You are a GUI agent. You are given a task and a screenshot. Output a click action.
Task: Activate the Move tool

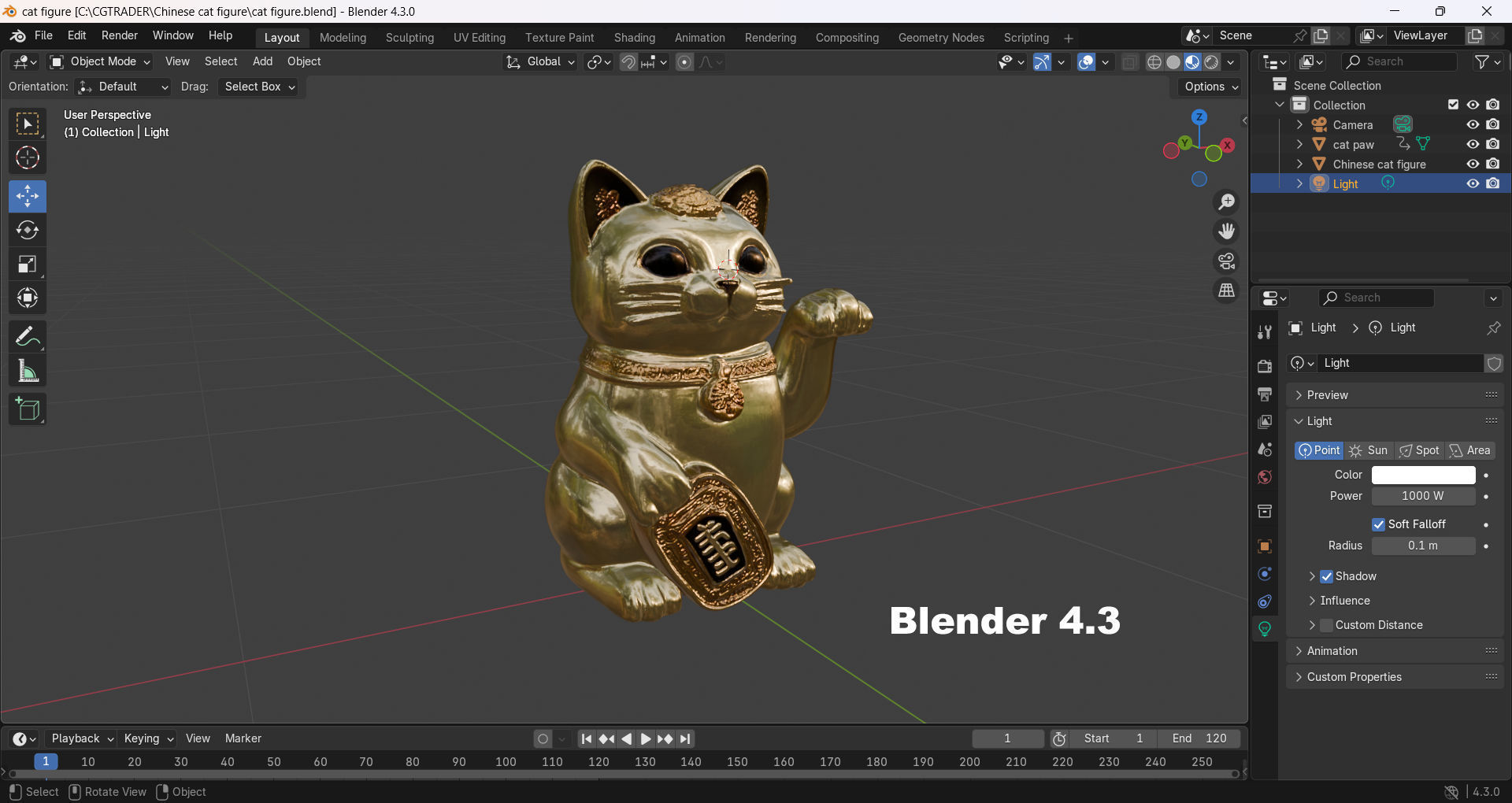coord(28,196)
